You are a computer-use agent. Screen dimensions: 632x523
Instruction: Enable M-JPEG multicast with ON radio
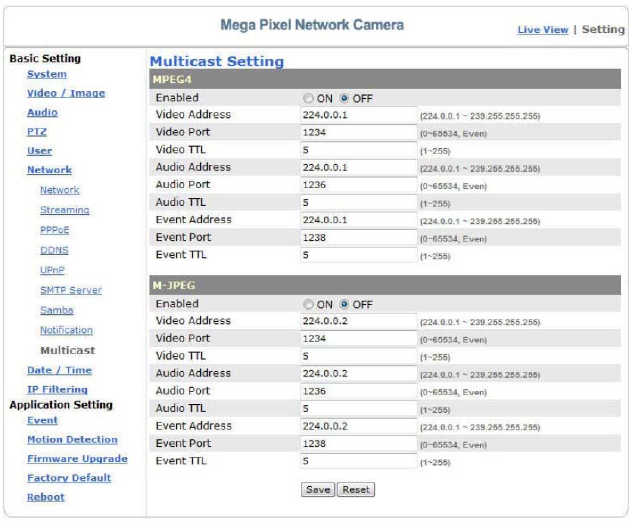coord(308,304)
